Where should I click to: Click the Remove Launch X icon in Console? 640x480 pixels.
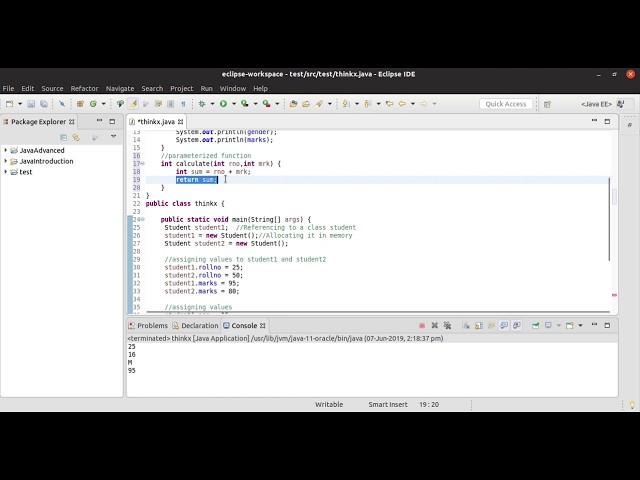pos(435,325)
